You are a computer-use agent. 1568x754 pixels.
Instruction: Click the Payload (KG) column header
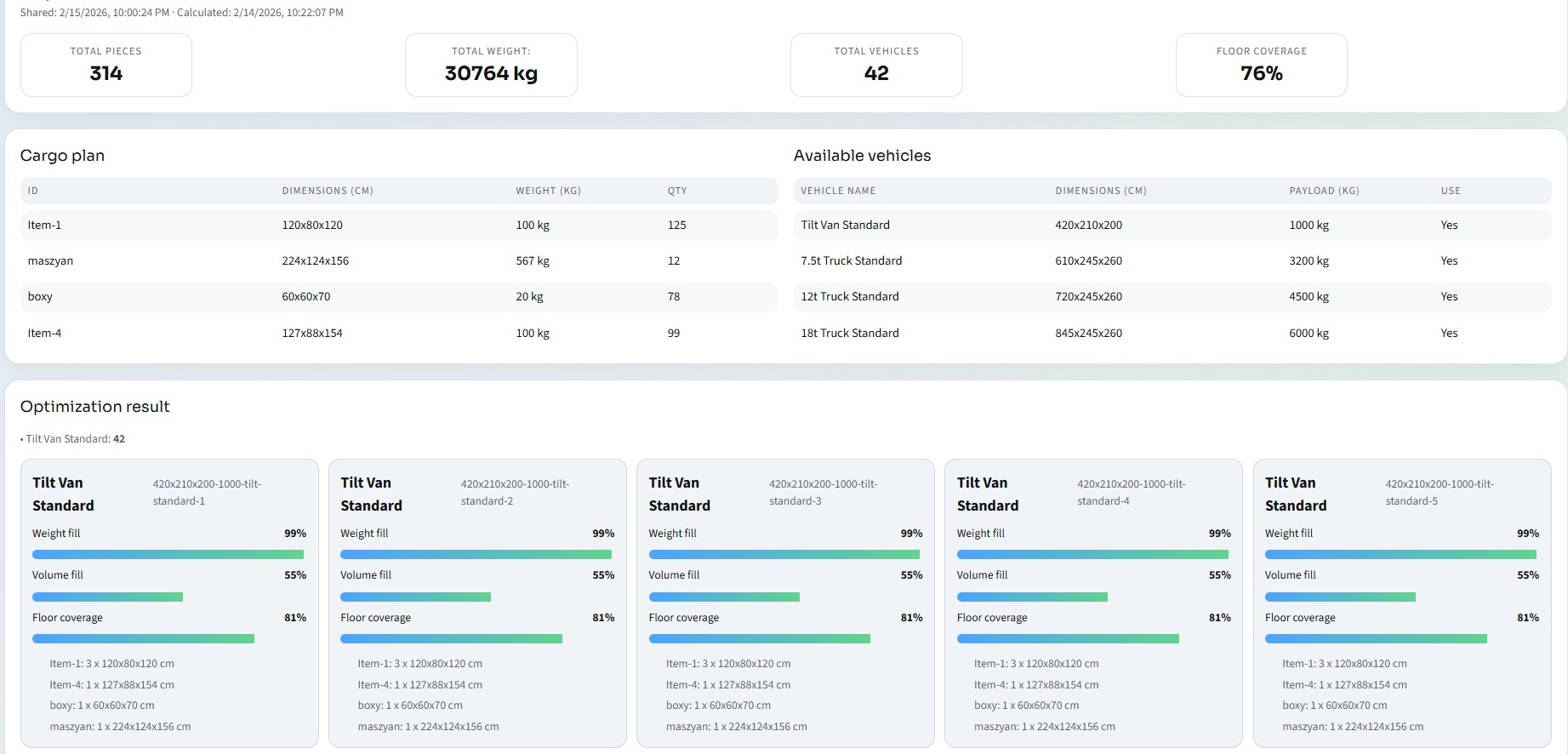click(1324, 191)
